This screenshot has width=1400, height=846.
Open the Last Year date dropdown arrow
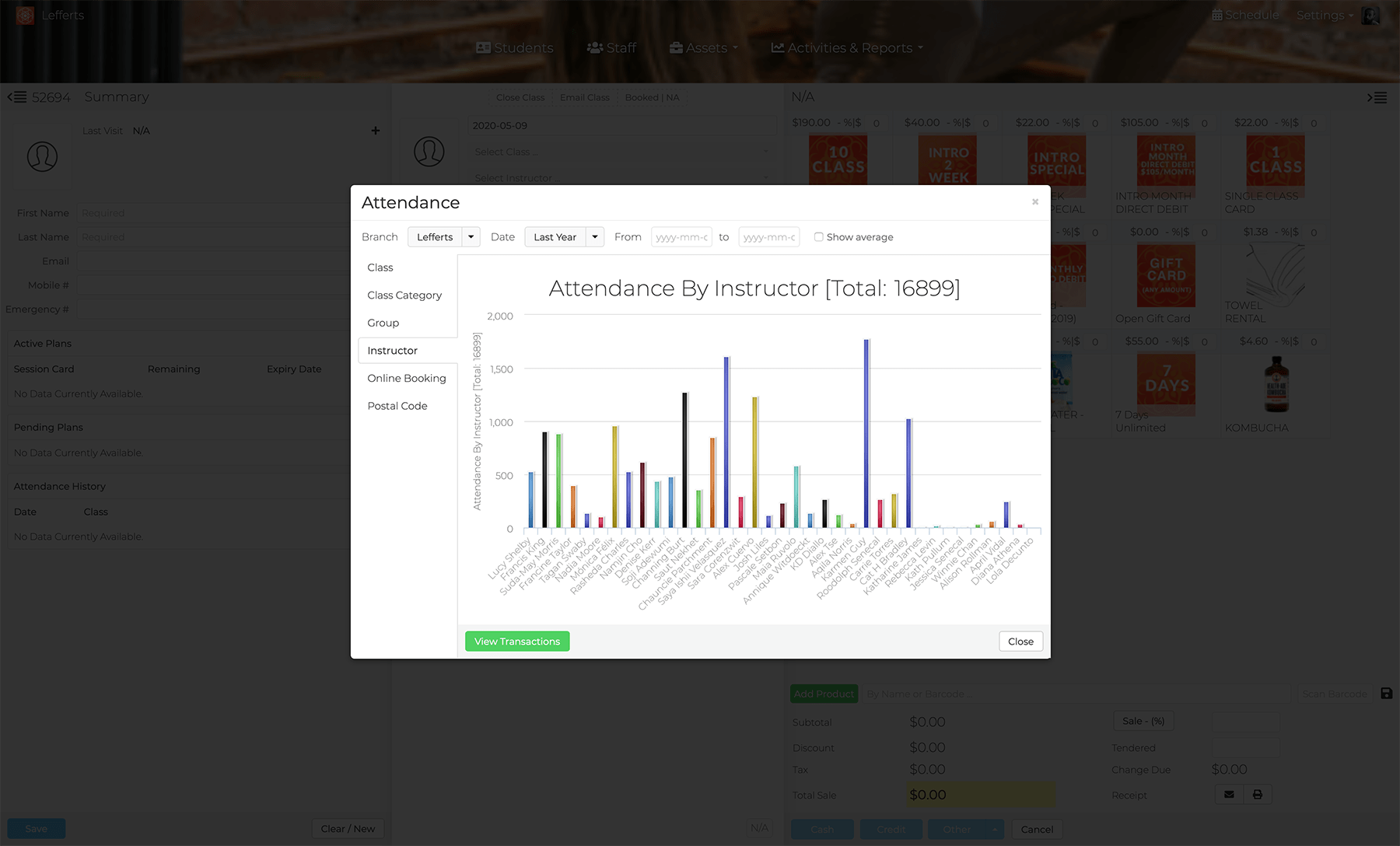tap(595, 237)
